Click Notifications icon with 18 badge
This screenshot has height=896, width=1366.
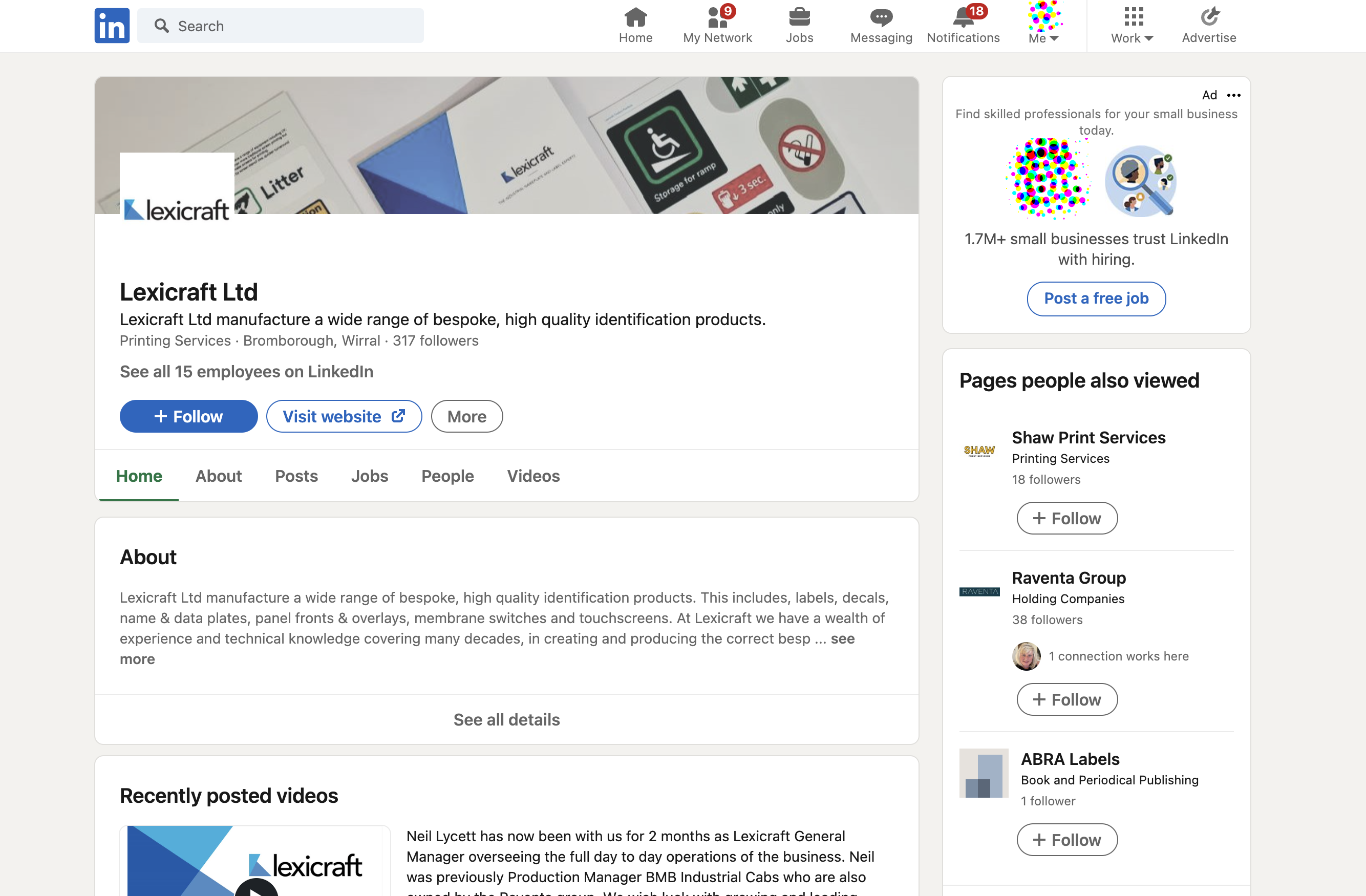(x=963, y=25)
